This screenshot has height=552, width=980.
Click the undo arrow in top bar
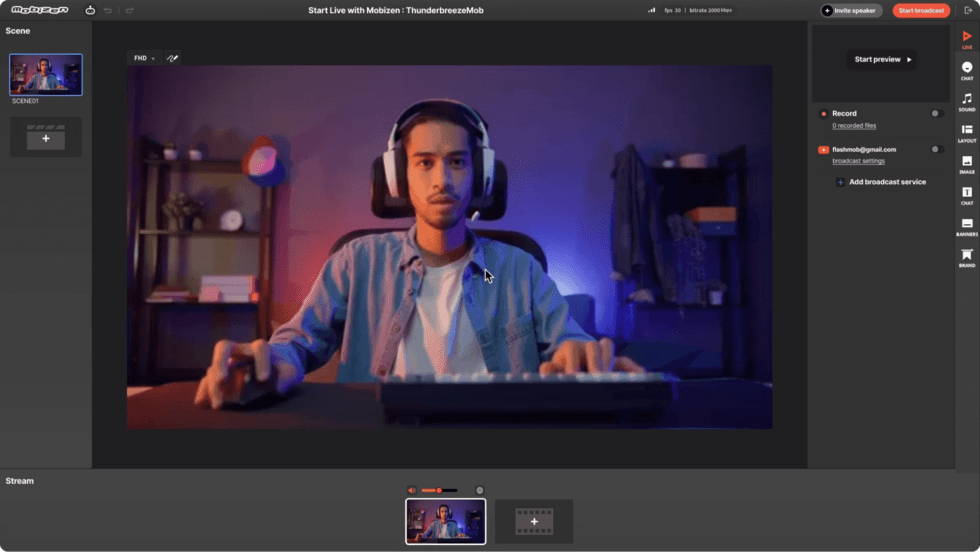tap(108, 10)
